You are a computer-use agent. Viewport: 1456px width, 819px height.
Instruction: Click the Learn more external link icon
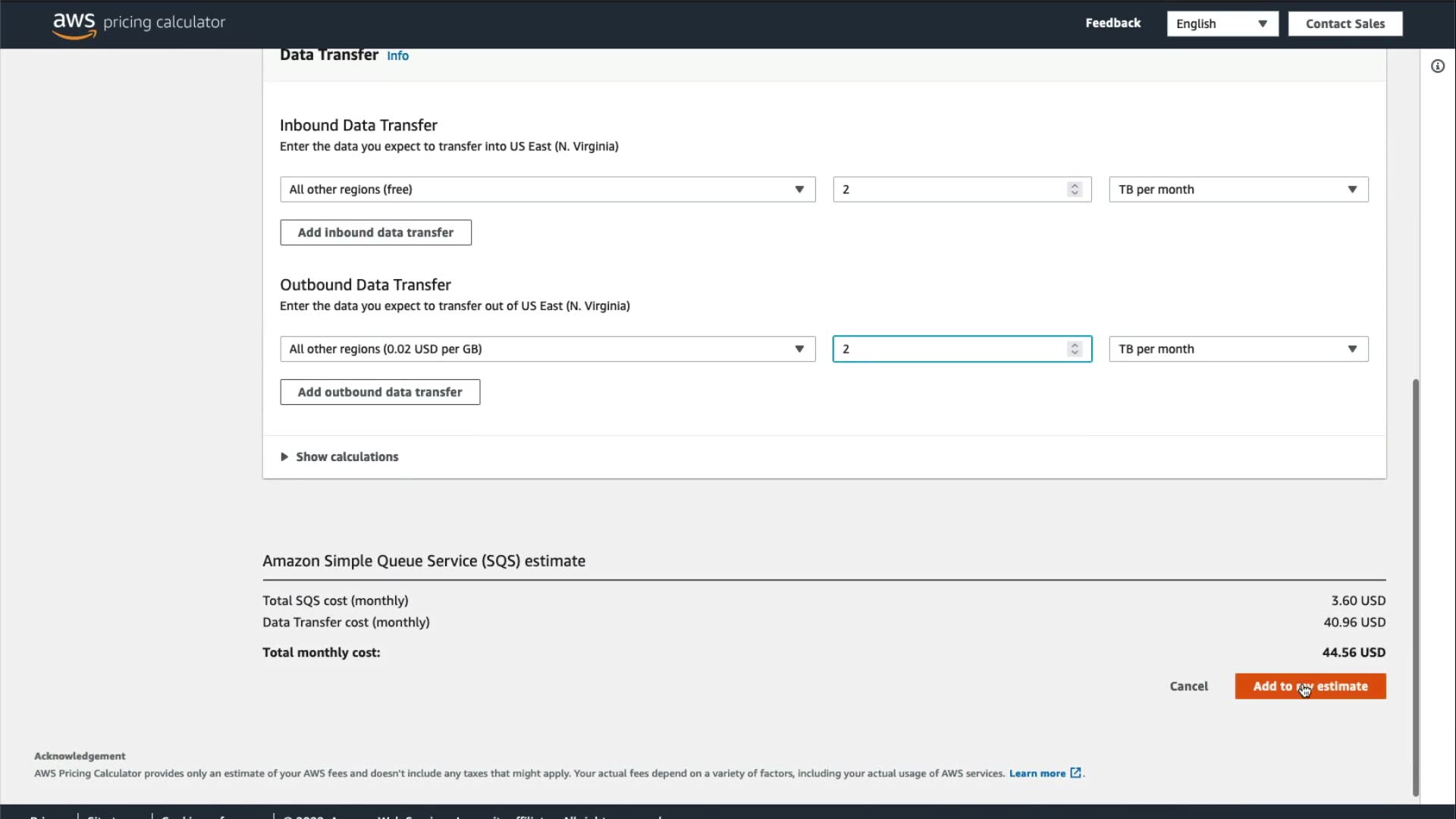(1075, 773)
